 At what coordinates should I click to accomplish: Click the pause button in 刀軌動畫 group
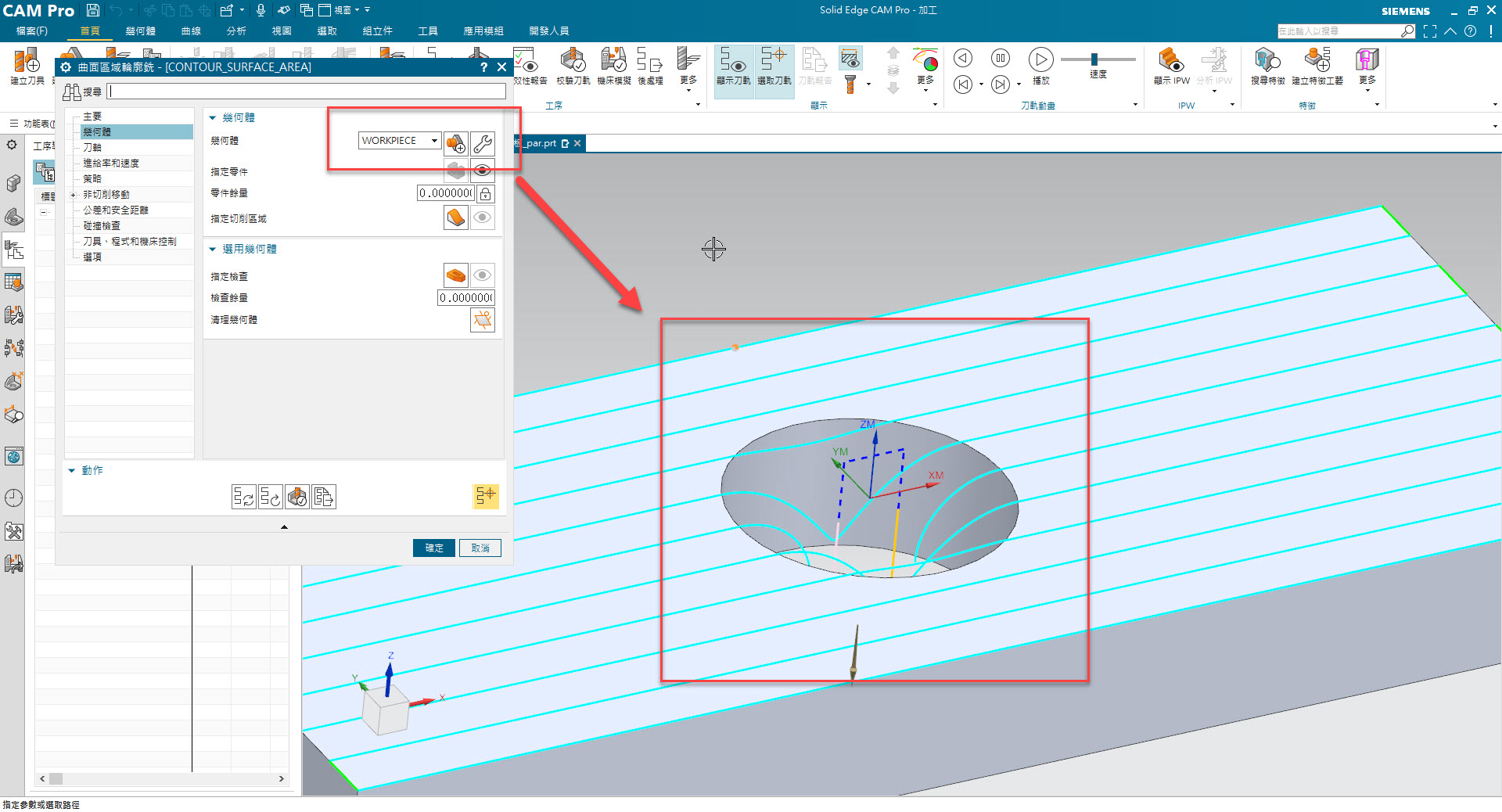[1001, 58]
